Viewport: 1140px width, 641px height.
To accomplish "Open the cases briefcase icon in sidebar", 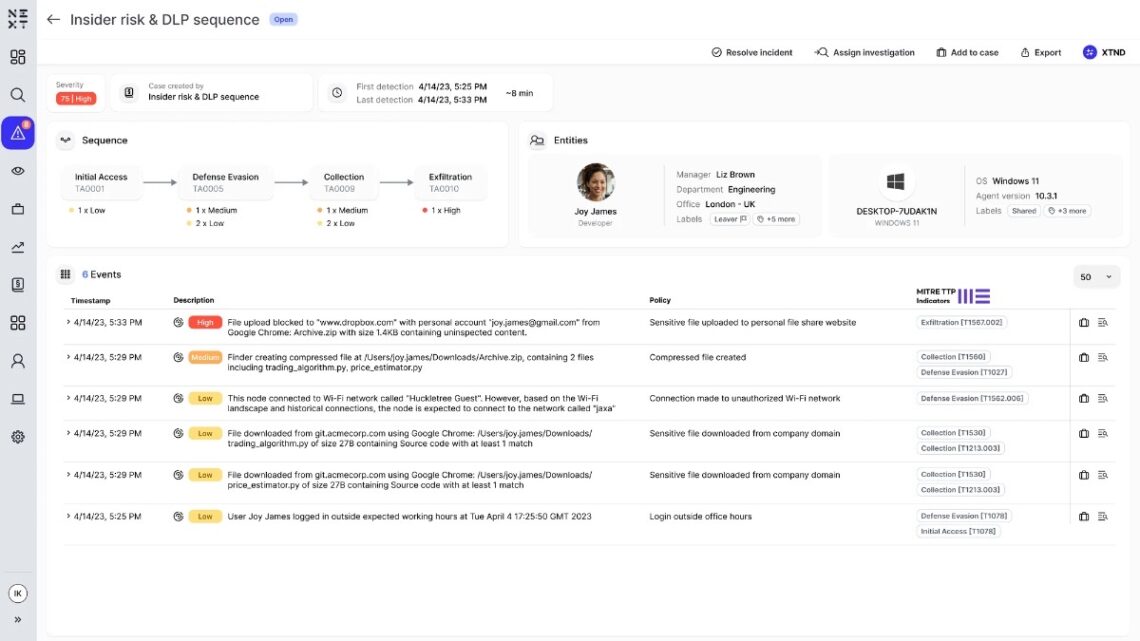I will pyautogui.click(x=18, y=208).
